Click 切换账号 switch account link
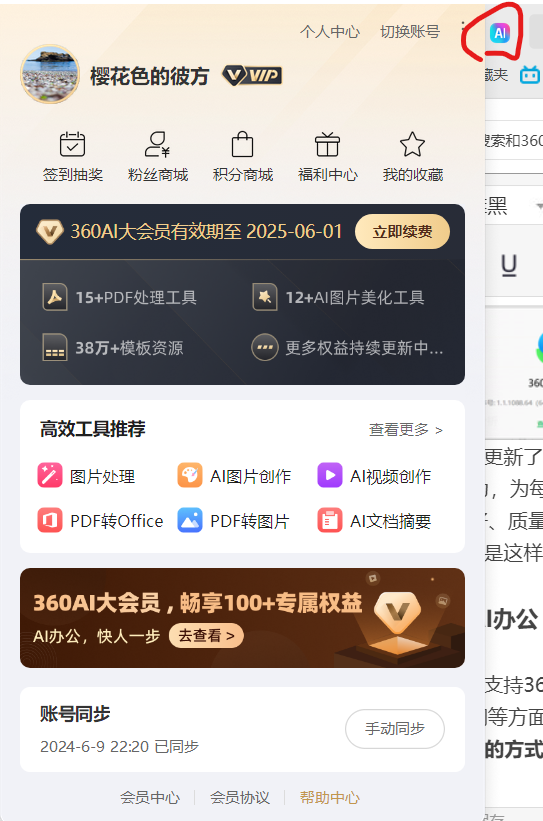The width and height of the screenshot is (543, 821). click(410, 32)
